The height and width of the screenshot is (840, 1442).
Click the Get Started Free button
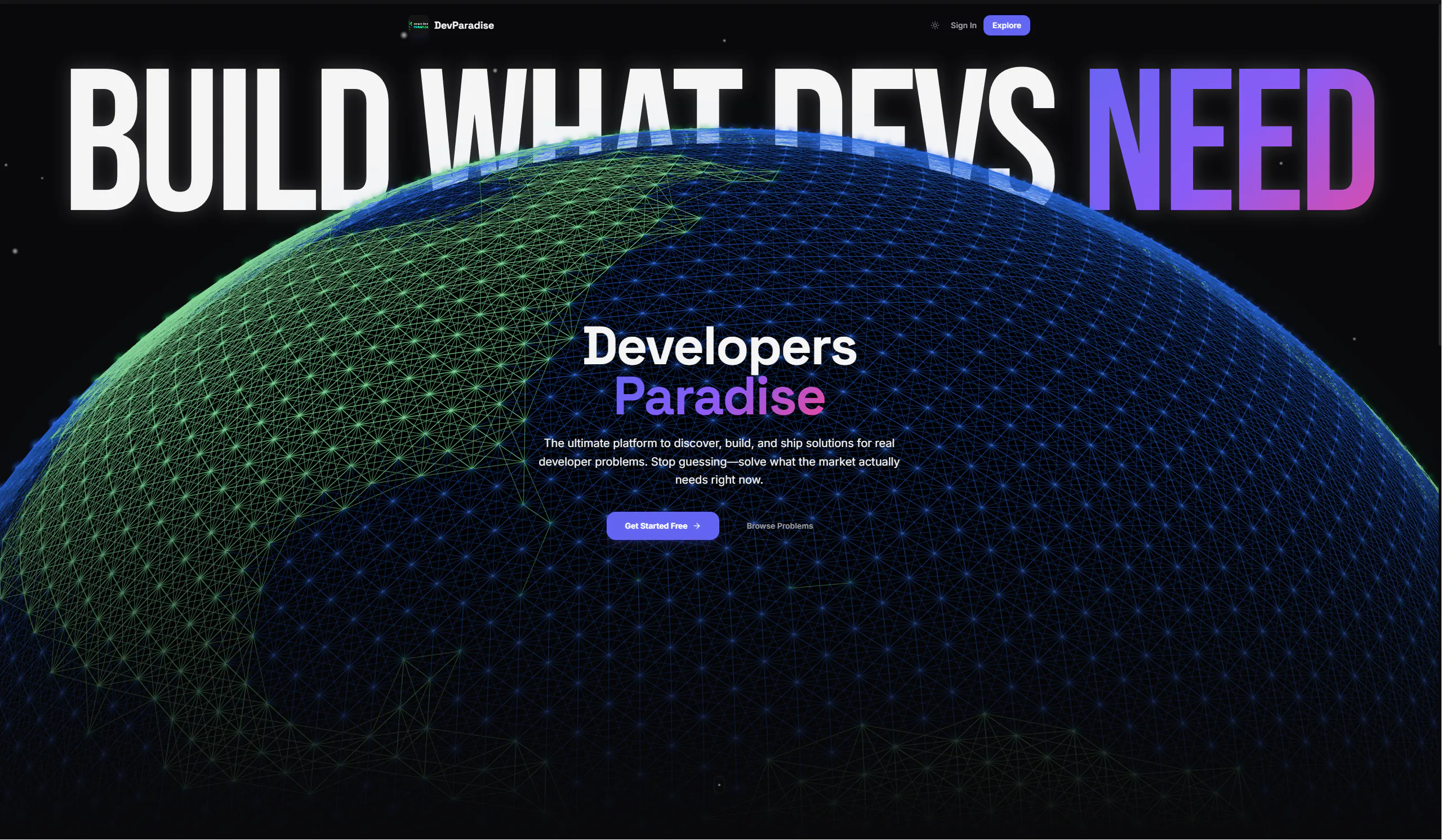662,526
